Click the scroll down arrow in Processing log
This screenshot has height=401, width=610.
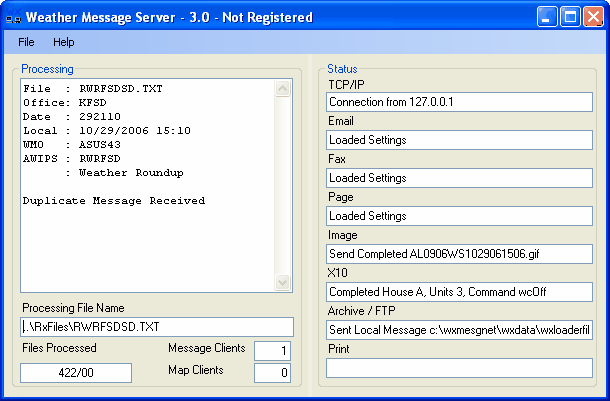(x=283, y=283)
